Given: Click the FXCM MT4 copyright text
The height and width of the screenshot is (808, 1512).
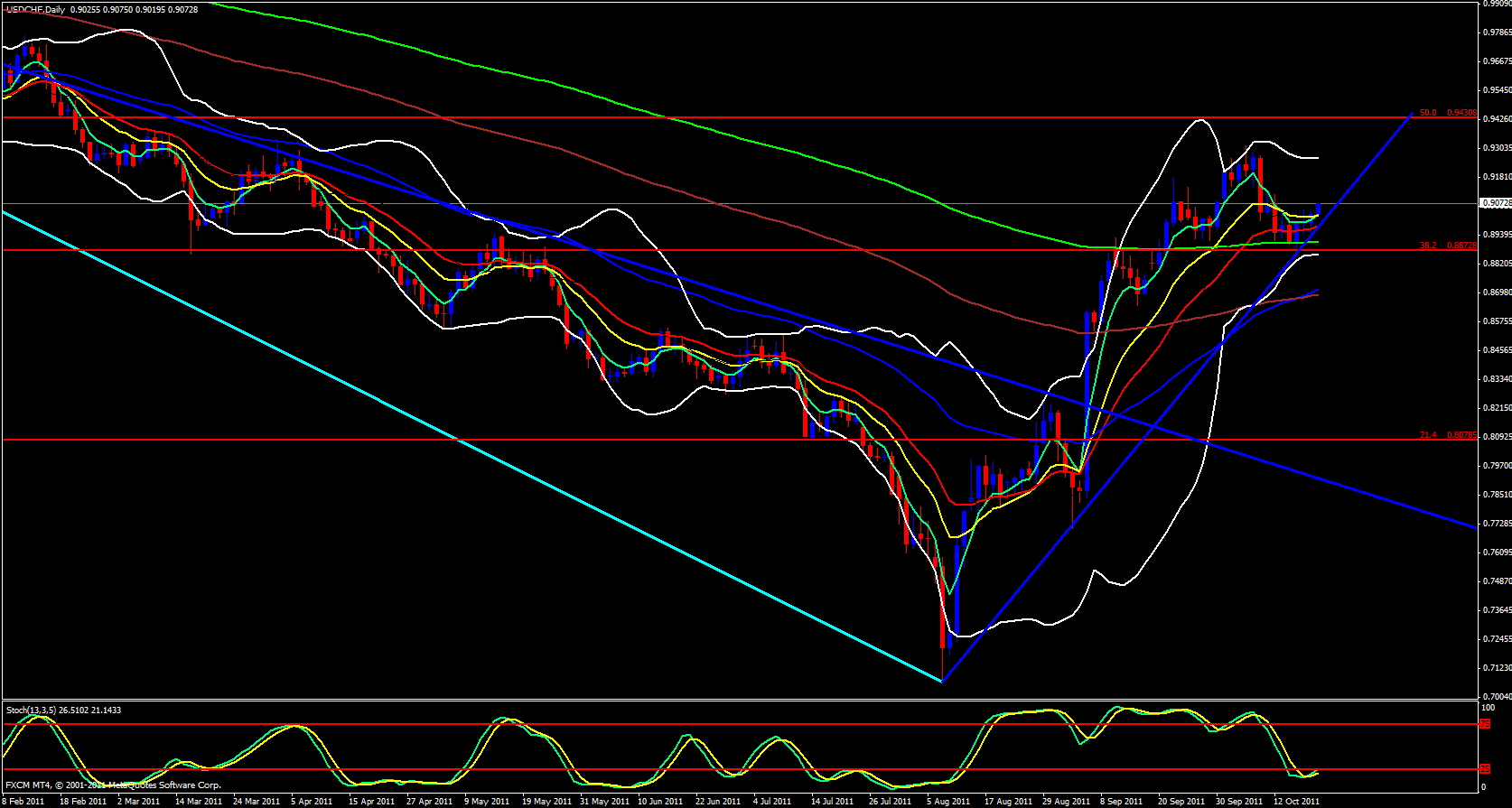Looking at the screenshot, I should coord(113,785).
